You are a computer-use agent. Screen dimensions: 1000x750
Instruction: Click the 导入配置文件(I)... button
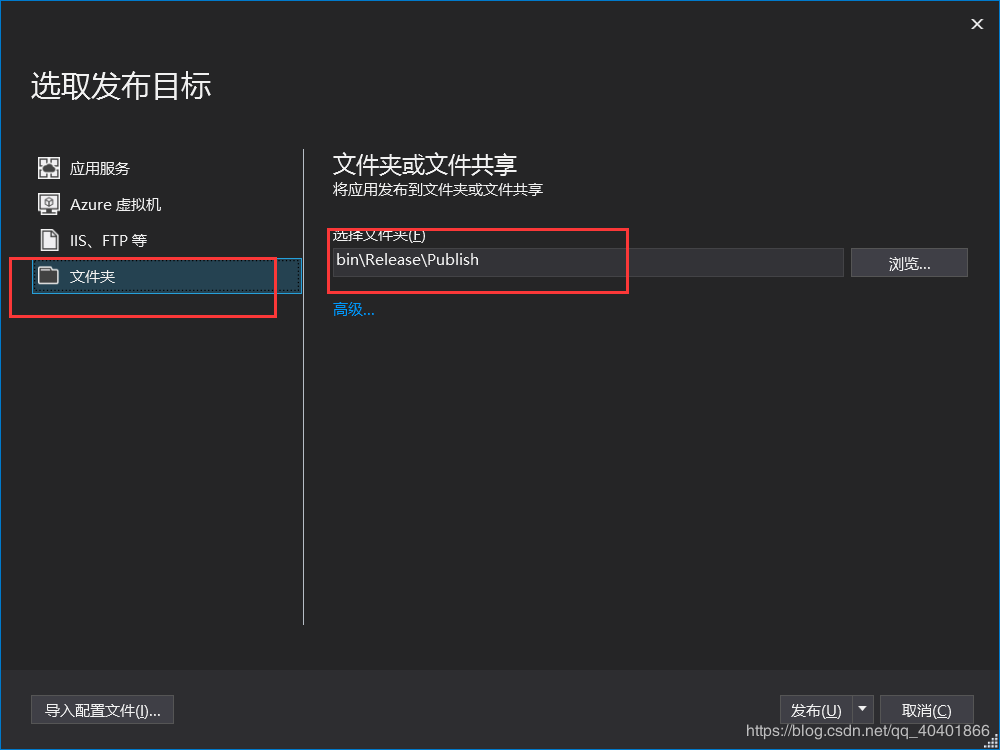pos(102,709)
